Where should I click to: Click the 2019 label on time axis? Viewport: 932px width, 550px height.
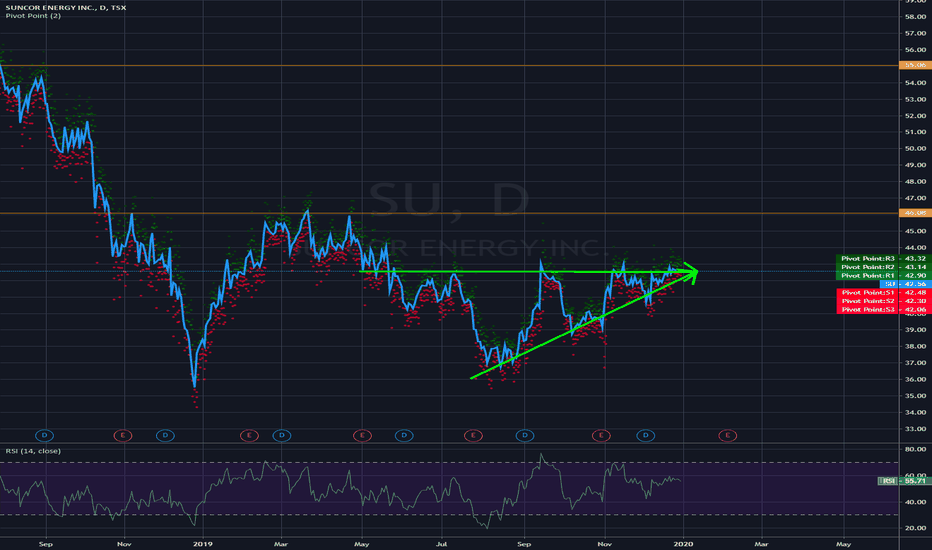pyautogui.click(x=203, y=544)
